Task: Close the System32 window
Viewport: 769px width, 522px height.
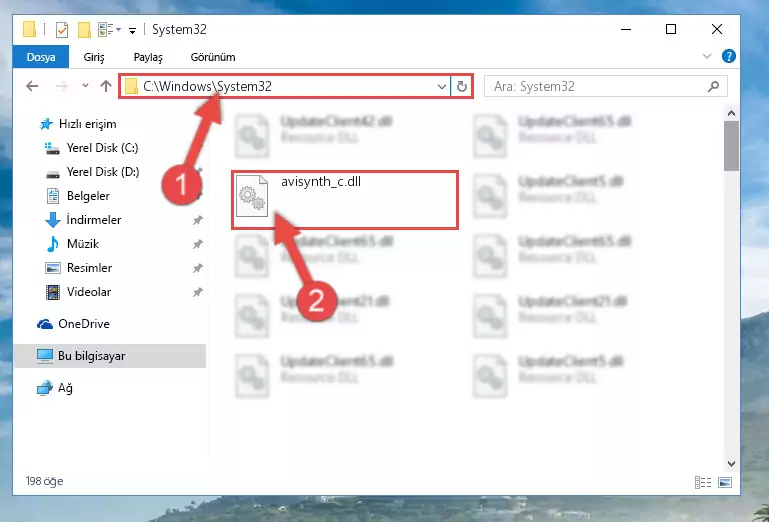Action: pyautogui.click(x=717, y=29)
